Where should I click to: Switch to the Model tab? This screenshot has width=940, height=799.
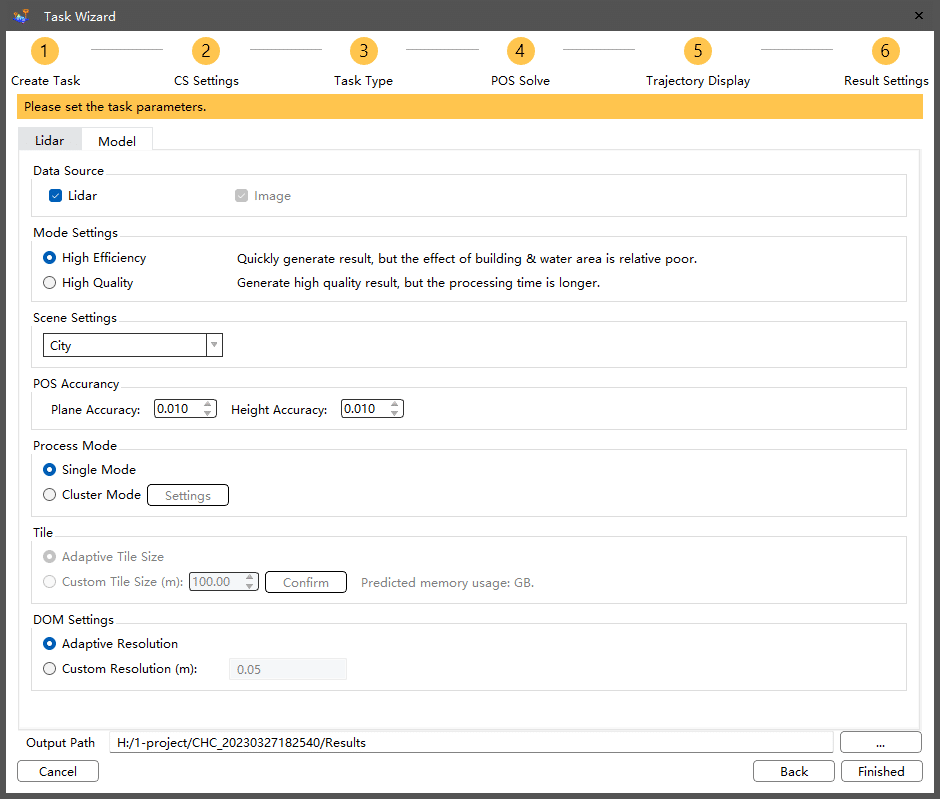coord(117,141)
